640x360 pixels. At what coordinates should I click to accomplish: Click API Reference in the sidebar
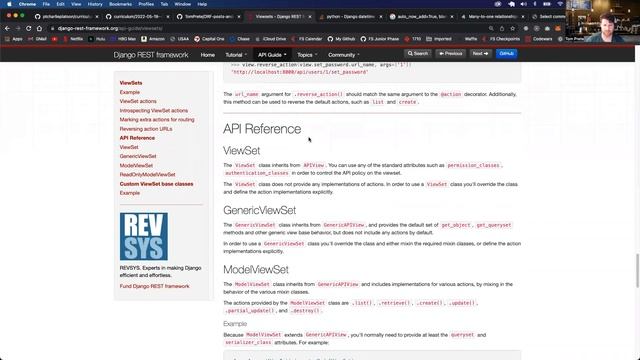pos(137,138)
